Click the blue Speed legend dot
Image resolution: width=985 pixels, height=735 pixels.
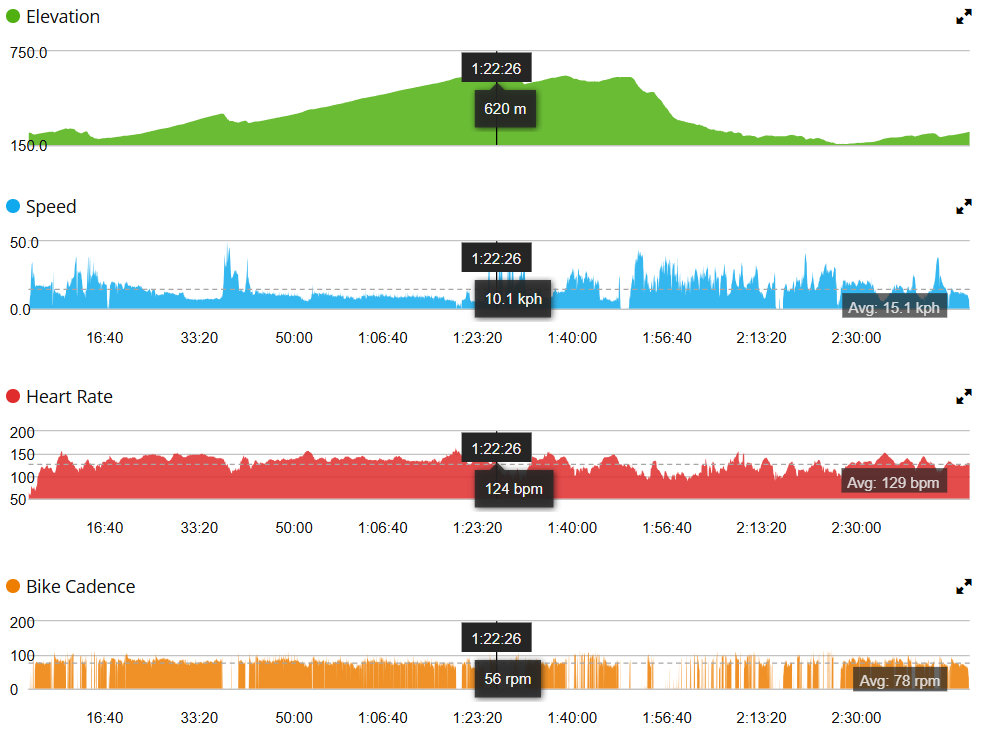click(x=13, y=206)
